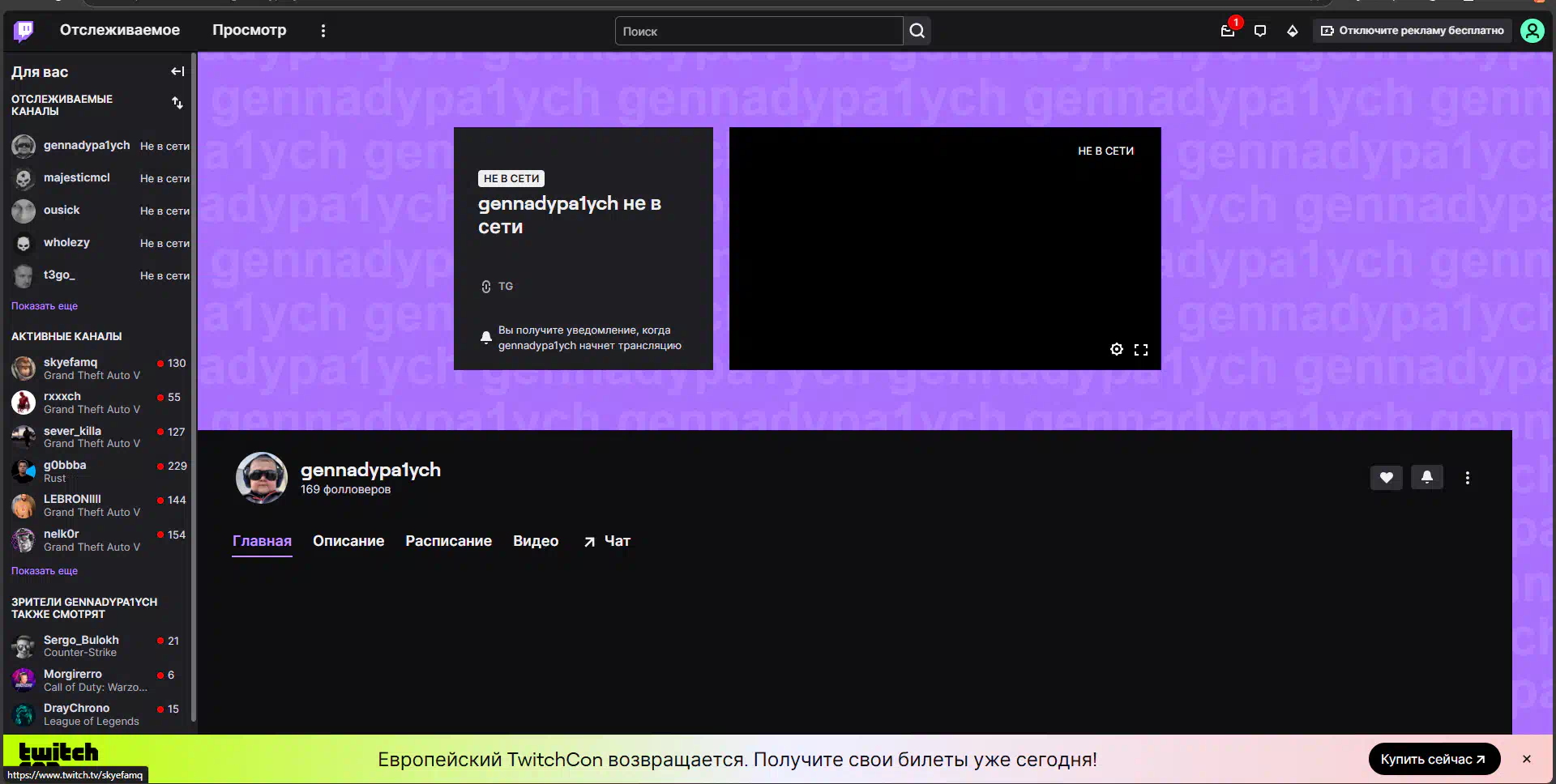Expand followed channels with 'Показать еще'
This screenshot has height=784, width=1556.
click(45, 306)
